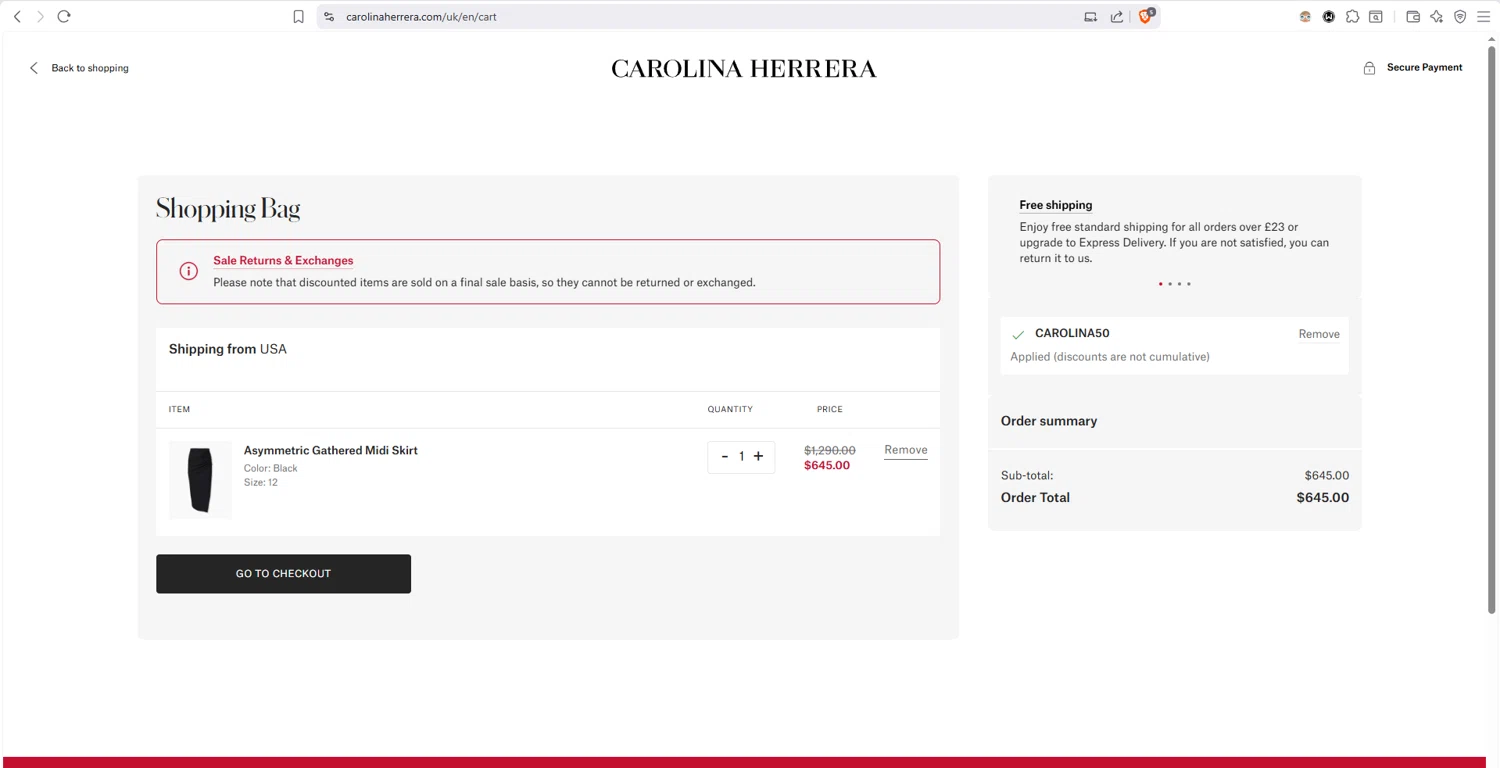Click the Secure Payment label
Image resolution: width=1500 pixels, height=768 pixels.
pyautogui.click(x=1424, y=67)
